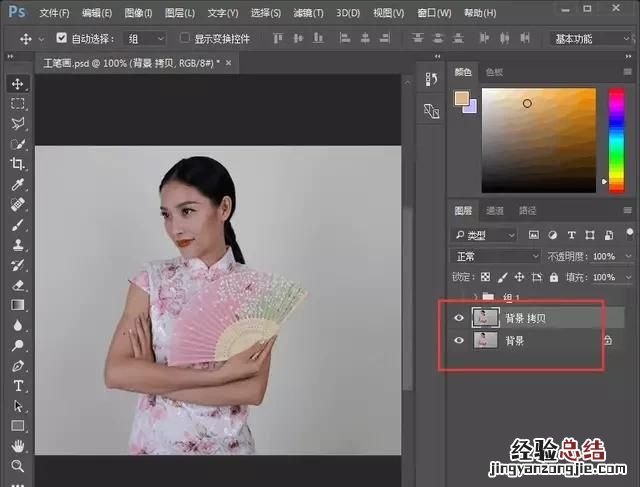Select the Eyedropper tool
The image size is (640, 487).
pyautogui.click(x=18, y=185)
